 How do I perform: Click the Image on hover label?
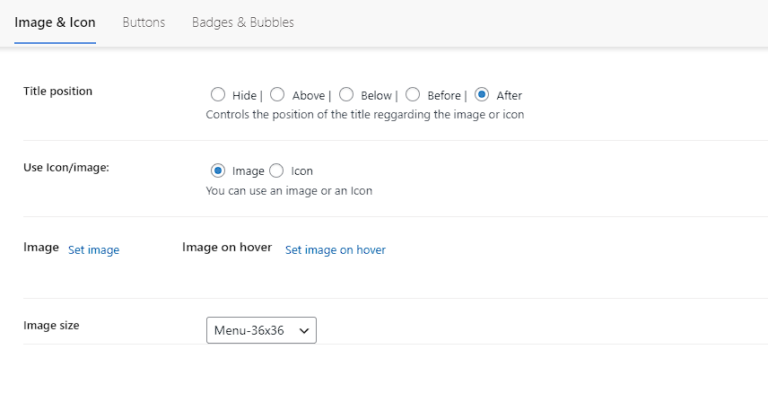[x=227, y=247]
